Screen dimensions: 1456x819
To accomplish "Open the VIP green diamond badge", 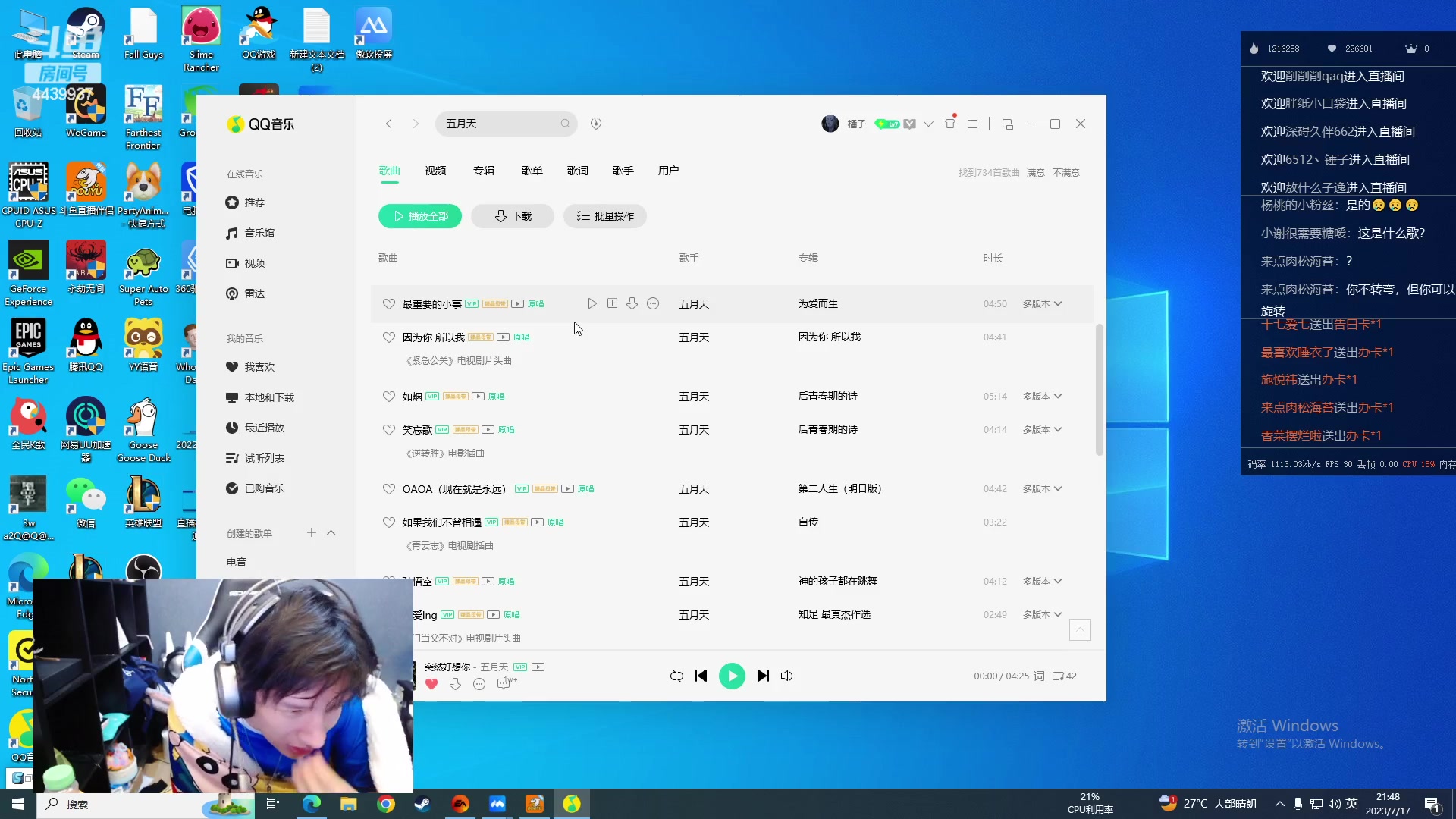I will [887, 124].
